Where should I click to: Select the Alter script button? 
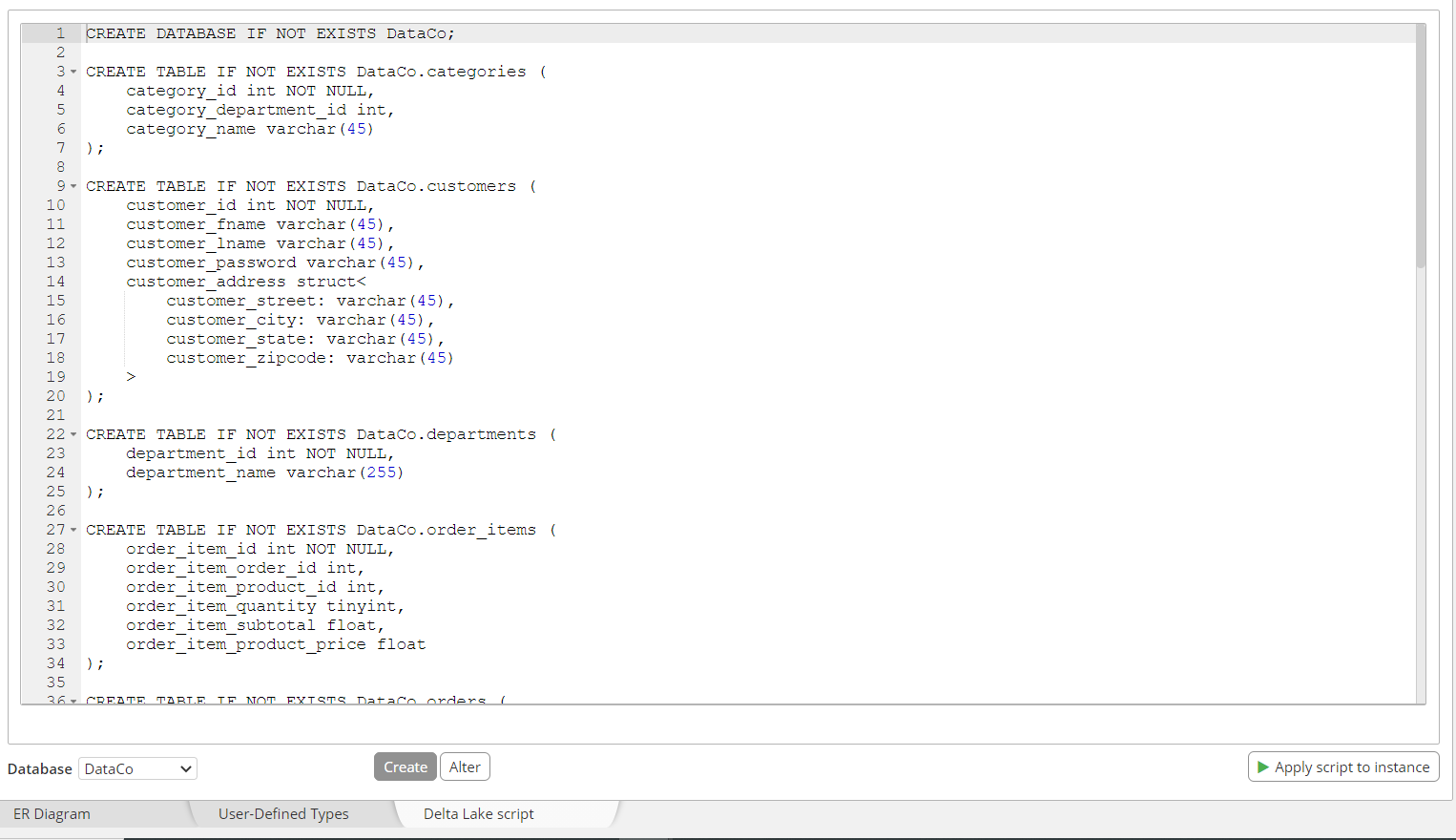pos(465,767)
